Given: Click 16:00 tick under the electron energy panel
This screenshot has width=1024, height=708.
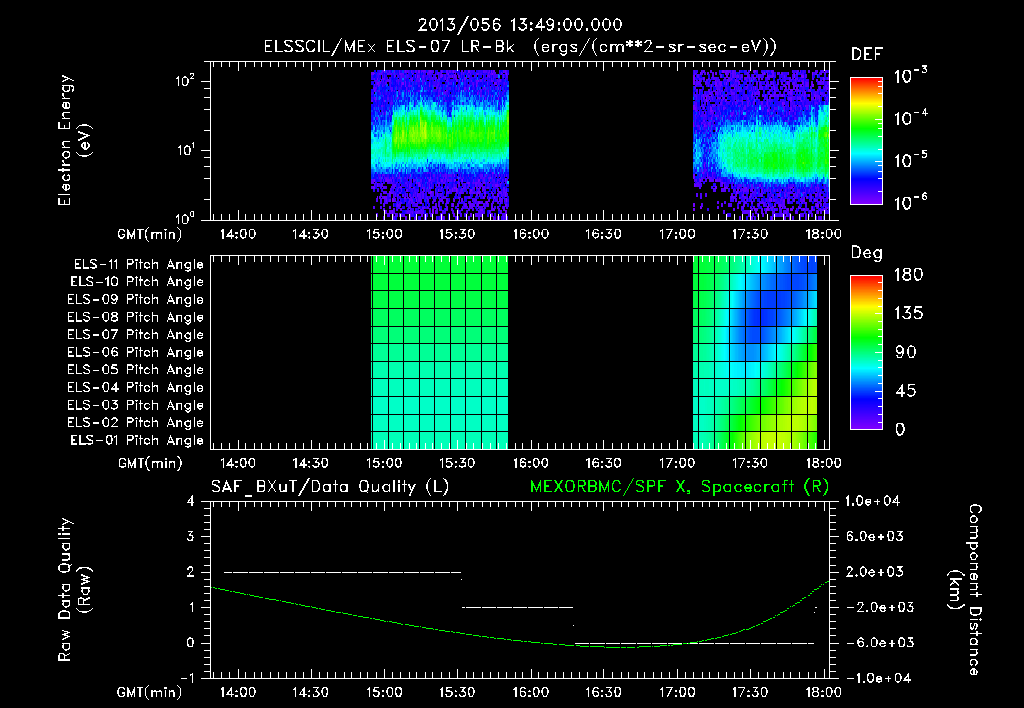Looking at the screenshot, I should click(530, 234).
